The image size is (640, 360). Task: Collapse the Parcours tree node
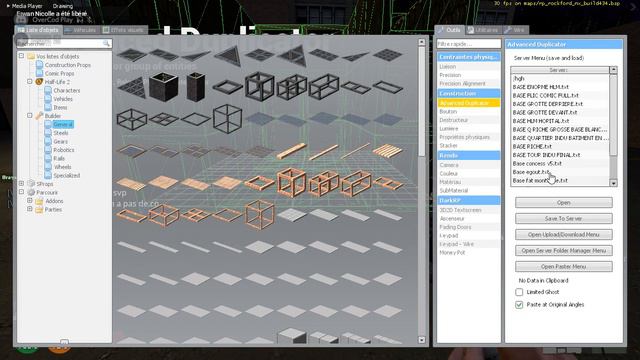click(21, 192)
